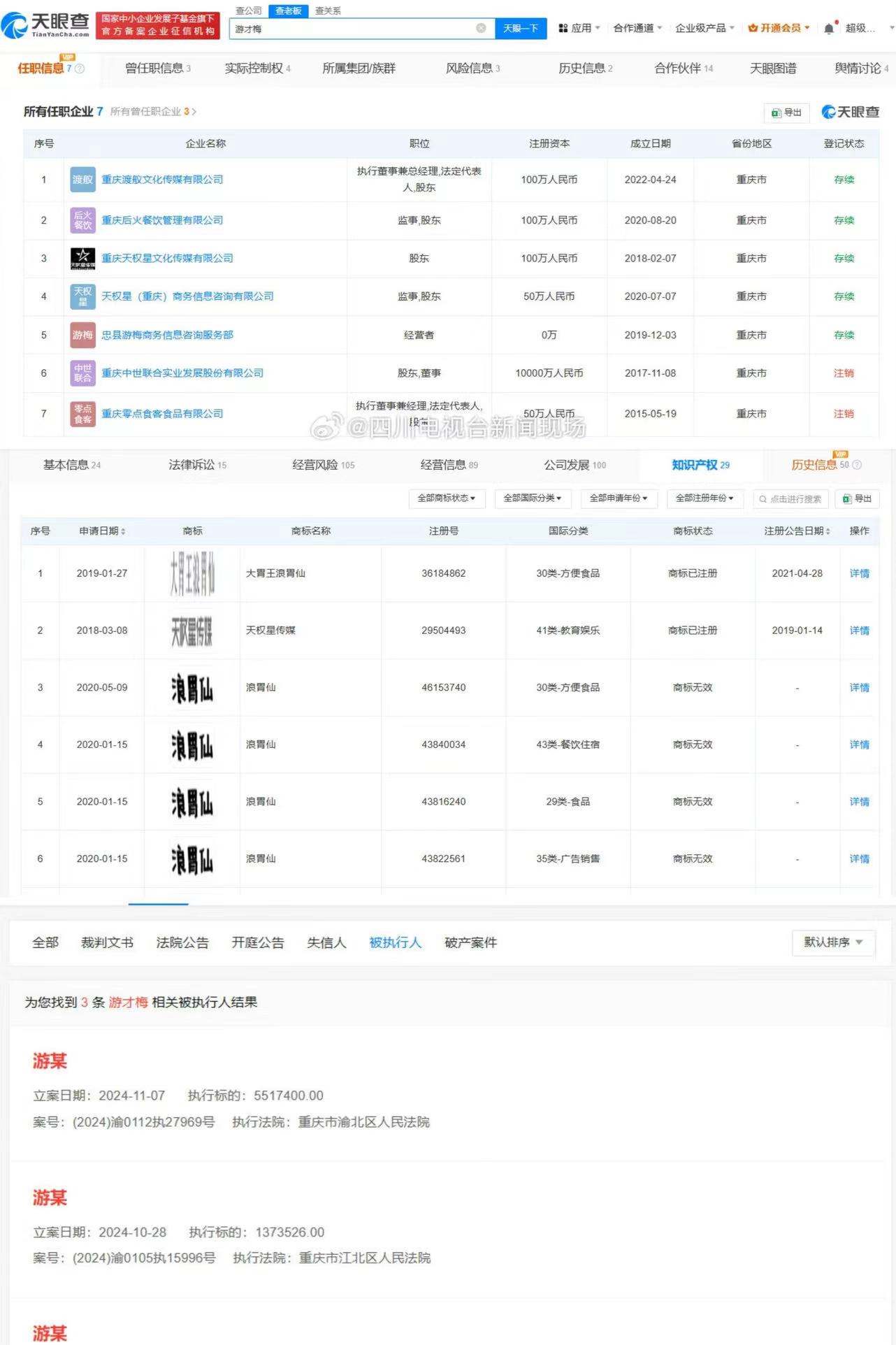Click the 游某 result dated 2024-10-28
The image size is (896, 1345).
coord(50,1197)
